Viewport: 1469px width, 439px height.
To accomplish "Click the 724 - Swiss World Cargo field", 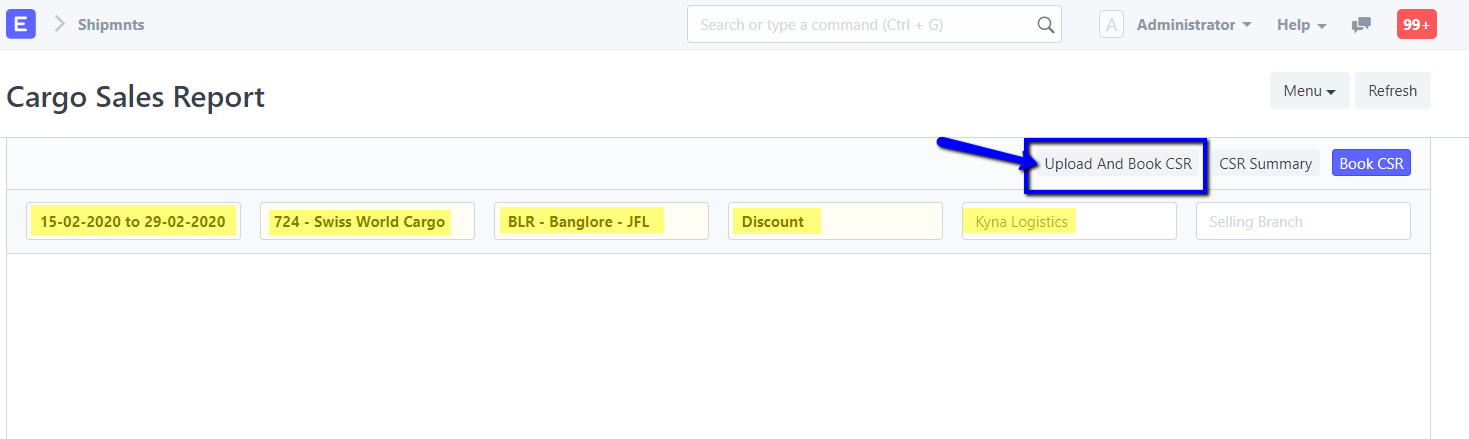I will click(367, 221).
